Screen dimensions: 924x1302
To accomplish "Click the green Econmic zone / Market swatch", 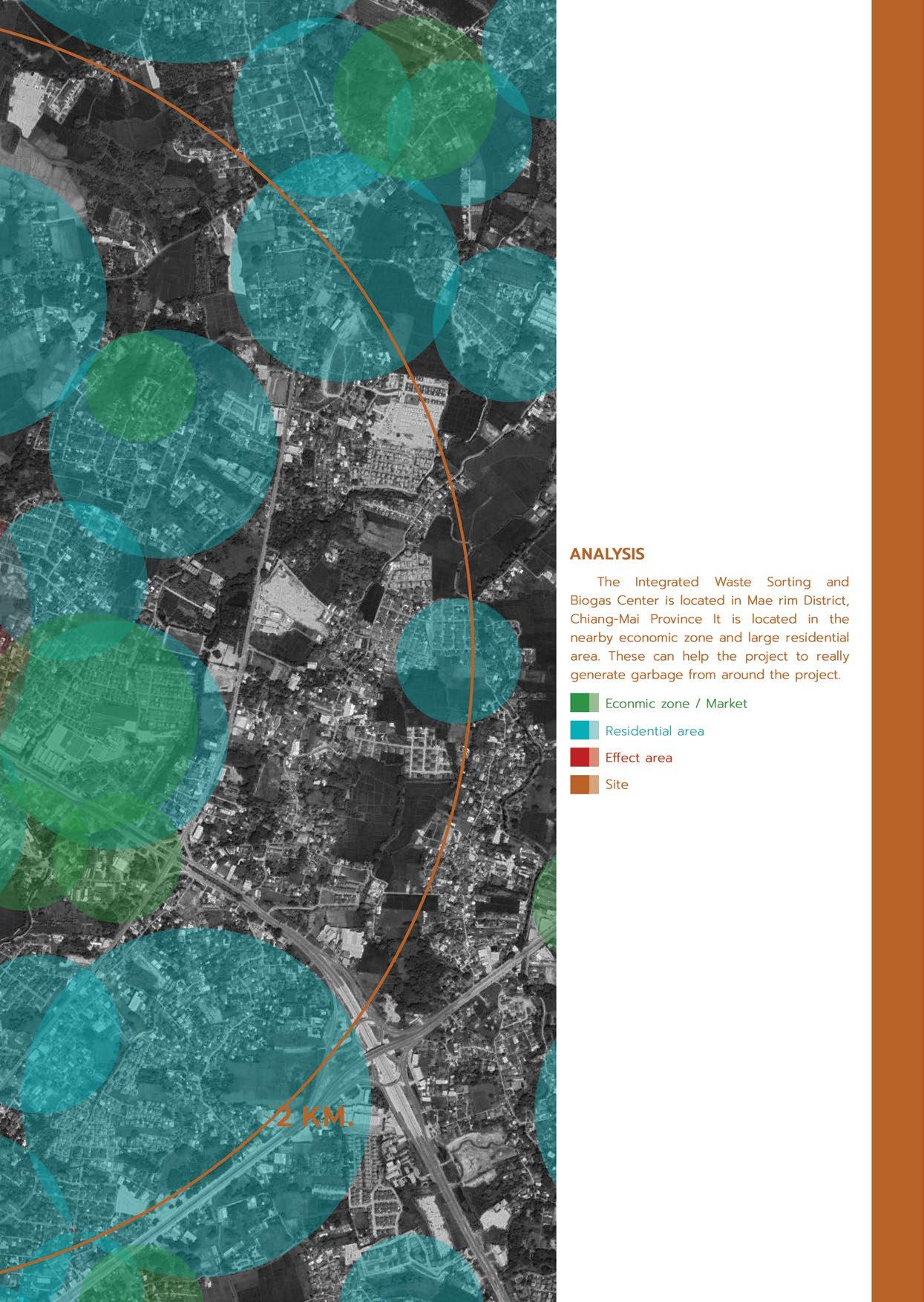I will [584, 703].
